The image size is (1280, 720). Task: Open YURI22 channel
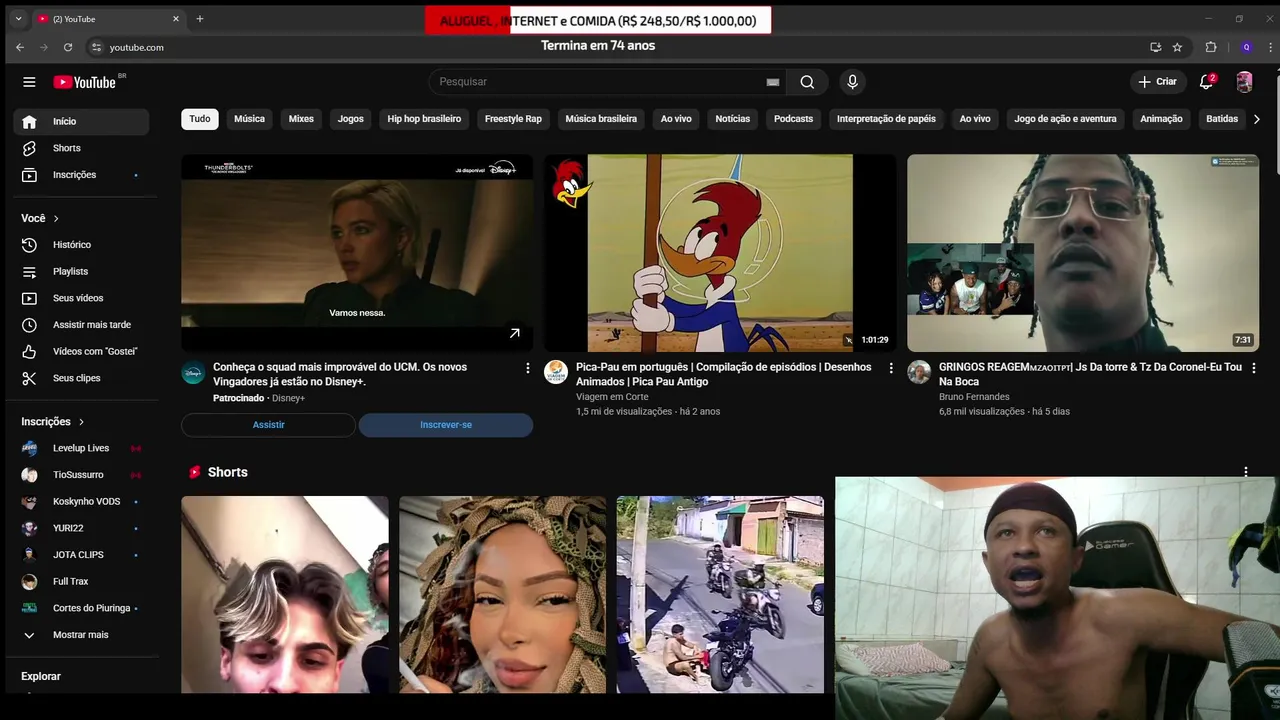(x=81, y=528)
